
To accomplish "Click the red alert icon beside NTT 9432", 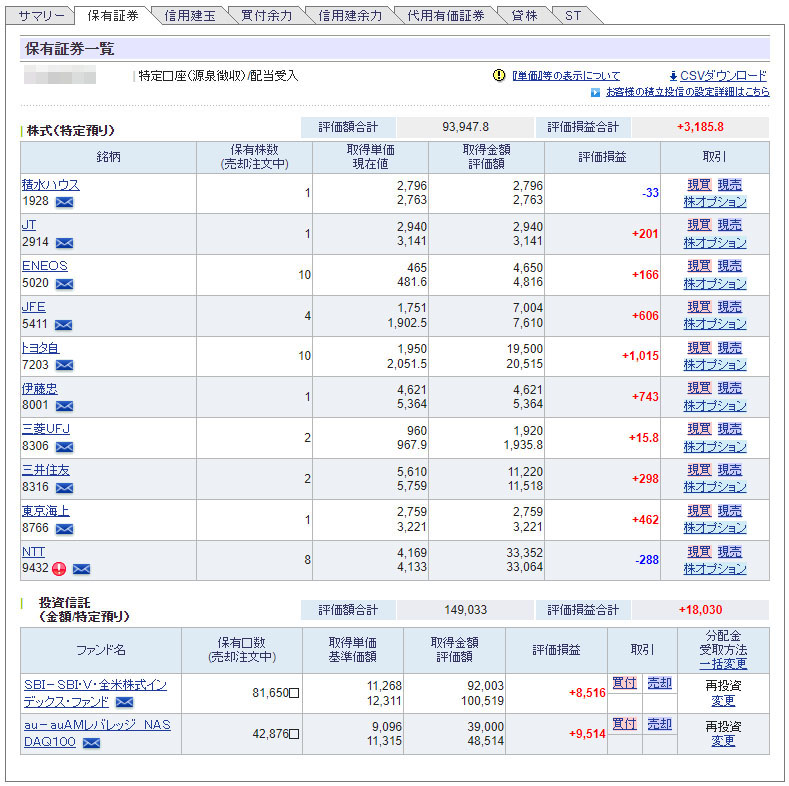I will (59, 569).
